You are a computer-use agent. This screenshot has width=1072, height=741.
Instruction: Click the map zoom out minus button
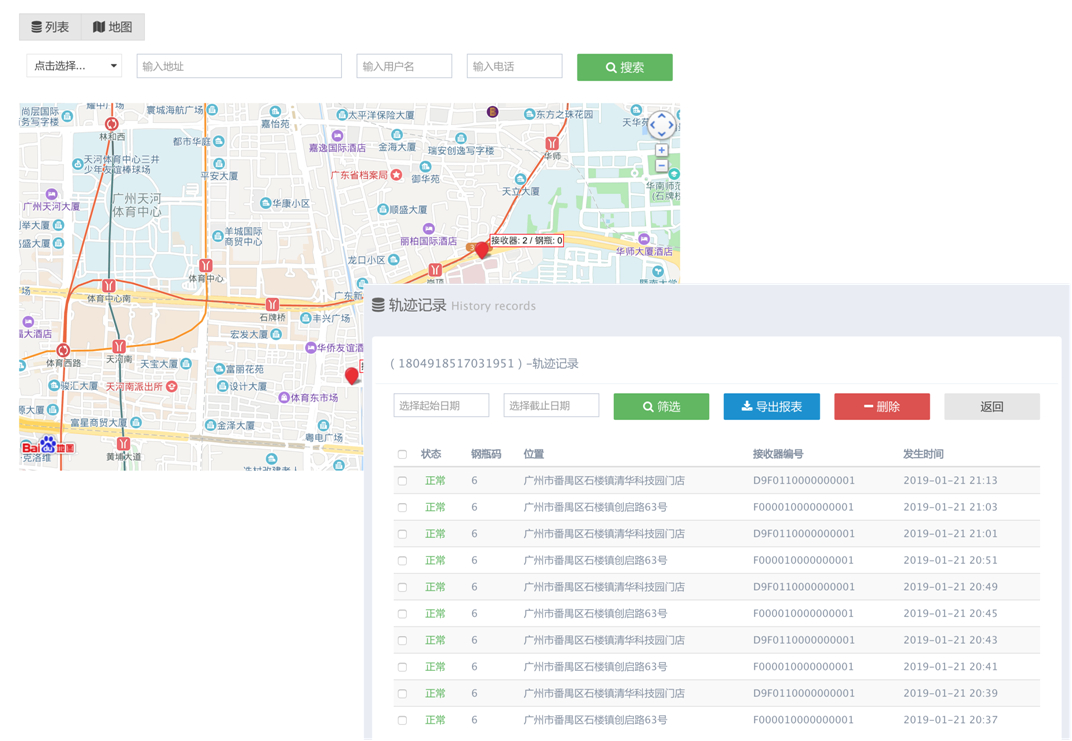pyautogui.click(x=661, y=165)
